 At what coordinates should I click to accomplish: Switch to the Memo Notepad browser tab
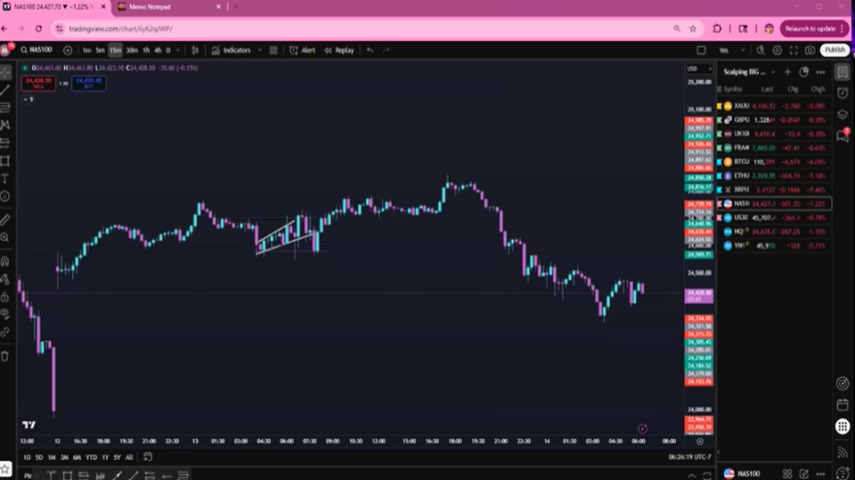coord(150,7)
